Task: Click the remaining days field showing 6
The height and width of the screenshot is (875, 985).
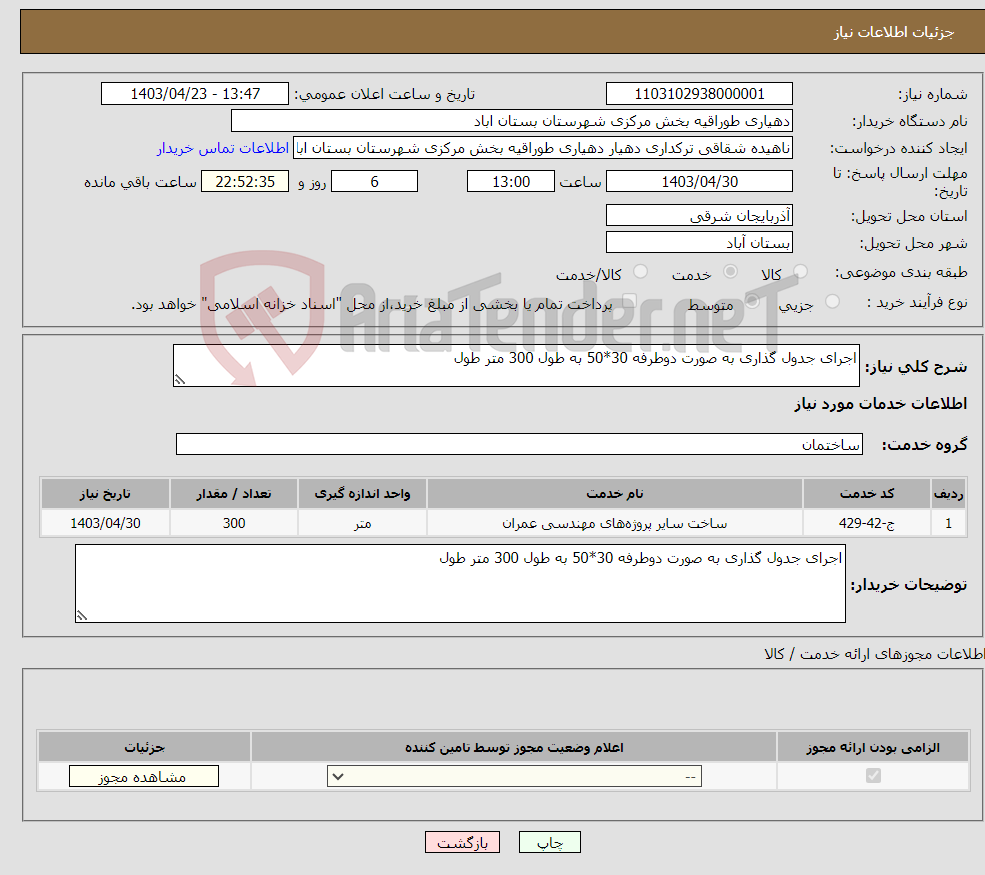Action: pyautogui.click(x=374, y=182)
